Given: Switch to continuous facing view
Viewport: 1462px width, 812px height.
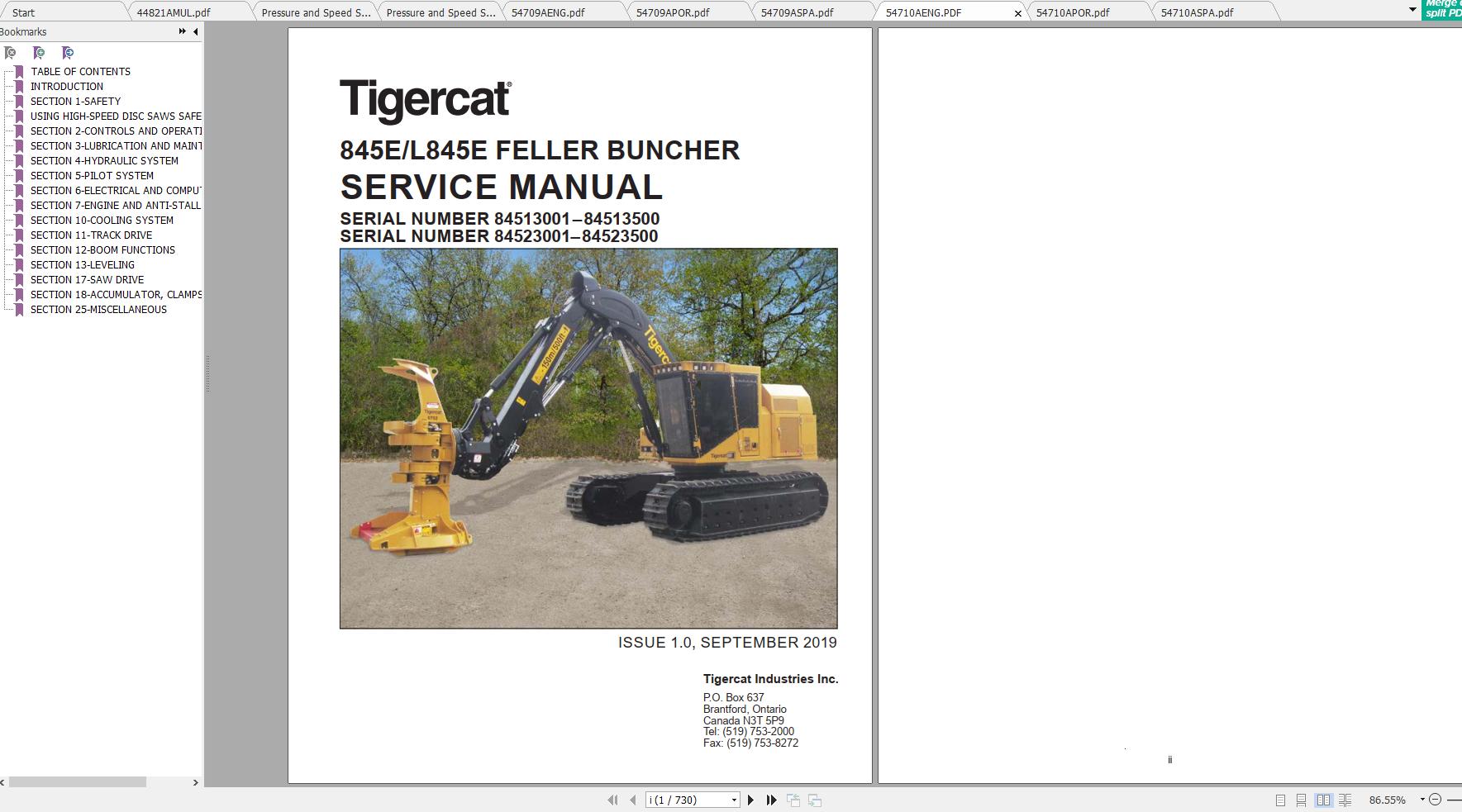Looking at the screenshot, I should [1345, 800].
